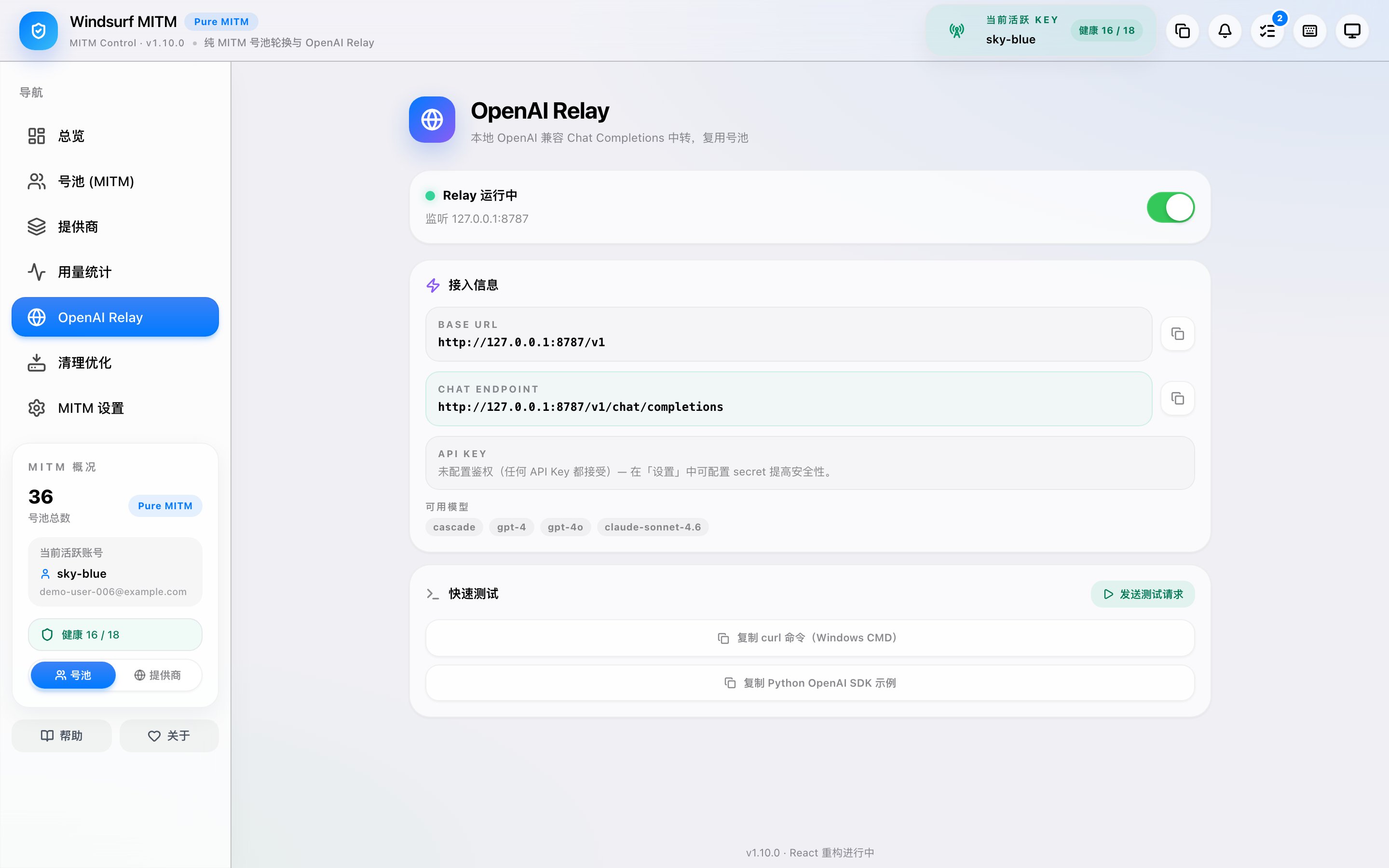Open 关于 about button
Viewport: 1389px width, 868px height.
pyautogui.click(x=169, y=736)
